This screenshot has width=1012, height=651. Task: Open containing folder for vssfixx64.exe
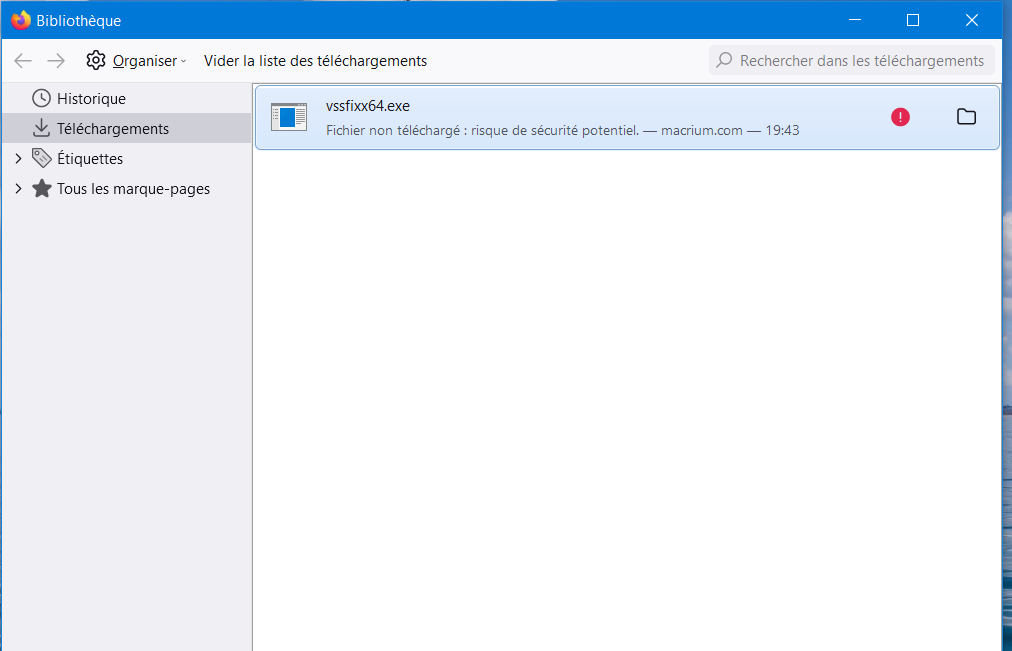coord(966,117)
